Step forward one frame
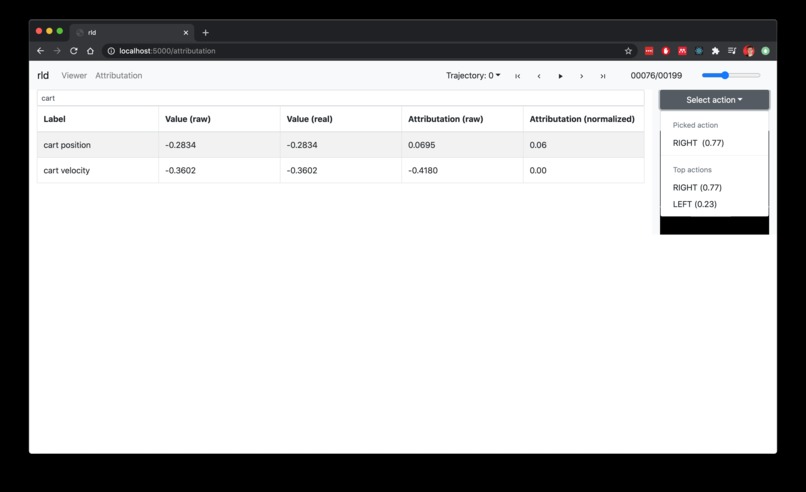The height and width of the screenshot is (492, 806). pos(581,76)
